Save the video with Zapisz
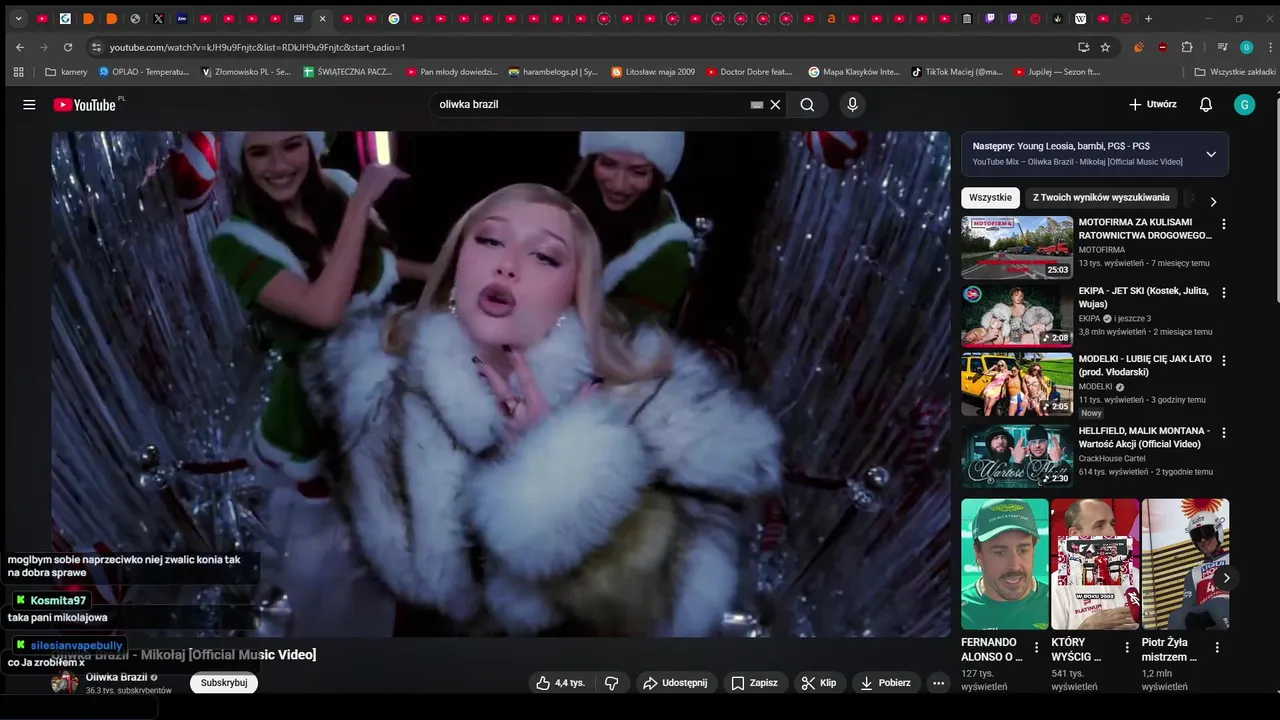Viewport: 1280px width, 720px height. pyautogui.click(x=754, y=683)
